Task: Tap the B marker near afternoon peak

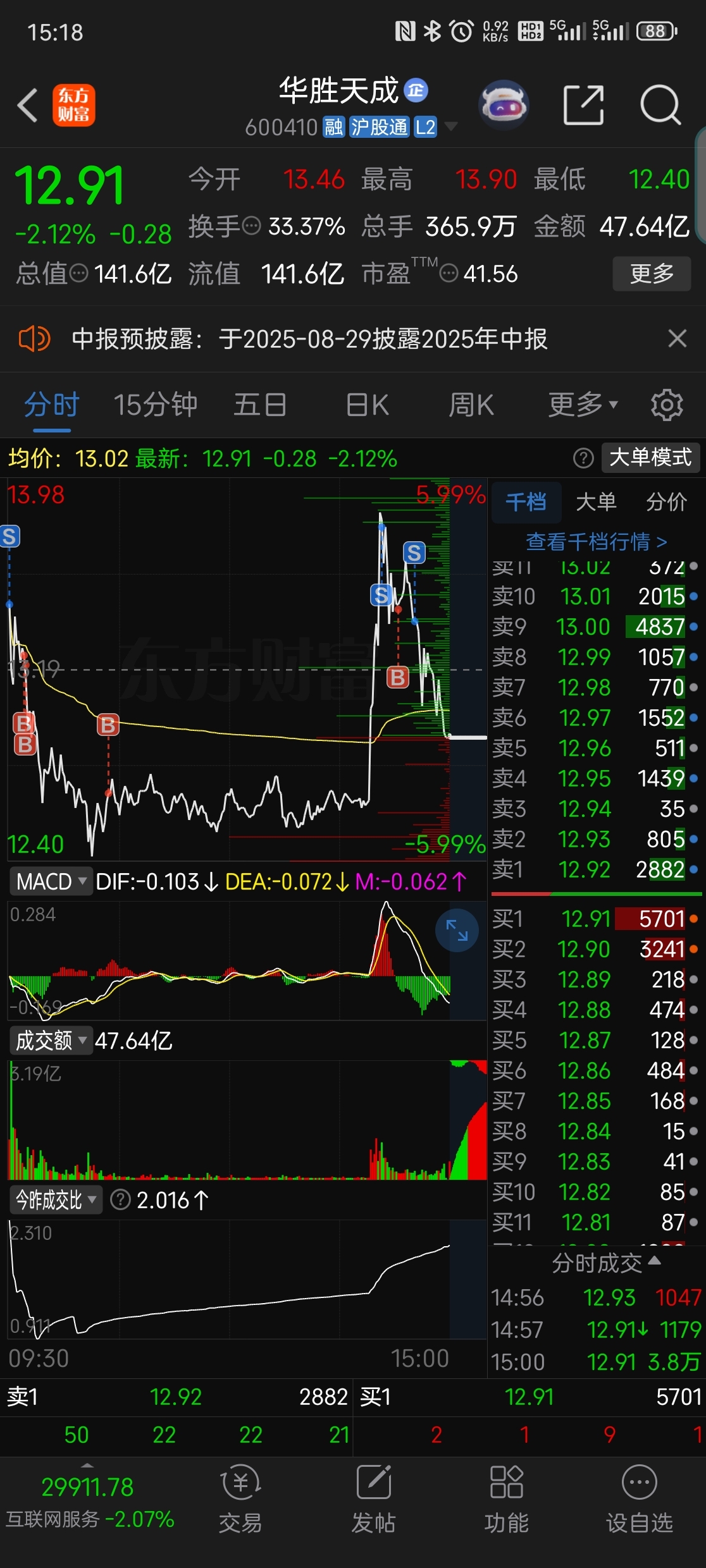Action: [398, 677]
